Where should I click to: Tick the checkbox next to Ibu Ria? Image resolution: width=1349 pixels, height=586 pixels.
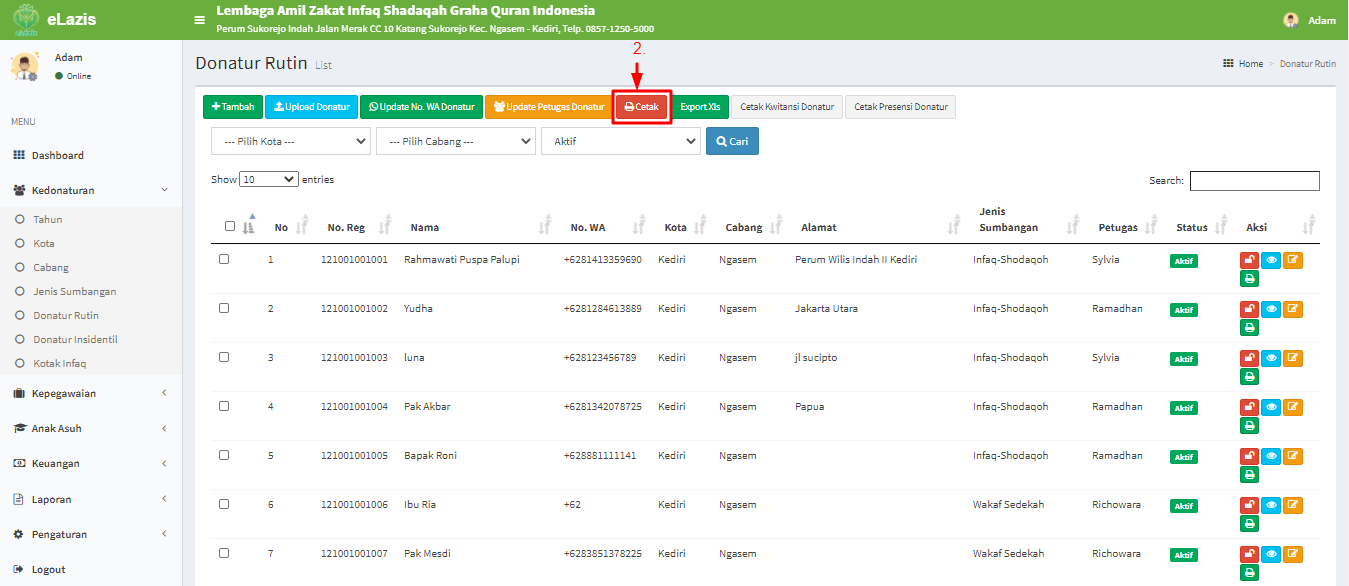click(225, 504)
